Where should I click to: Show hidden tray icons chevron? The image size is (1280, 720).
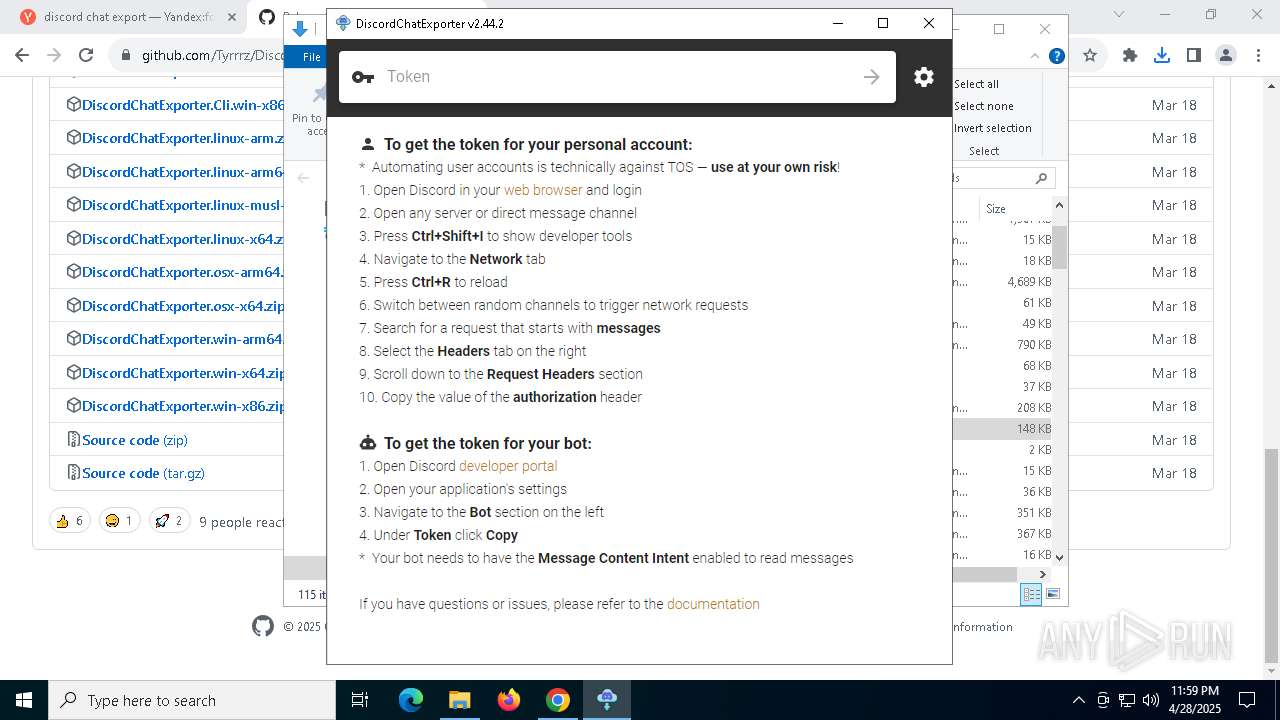1078,700
